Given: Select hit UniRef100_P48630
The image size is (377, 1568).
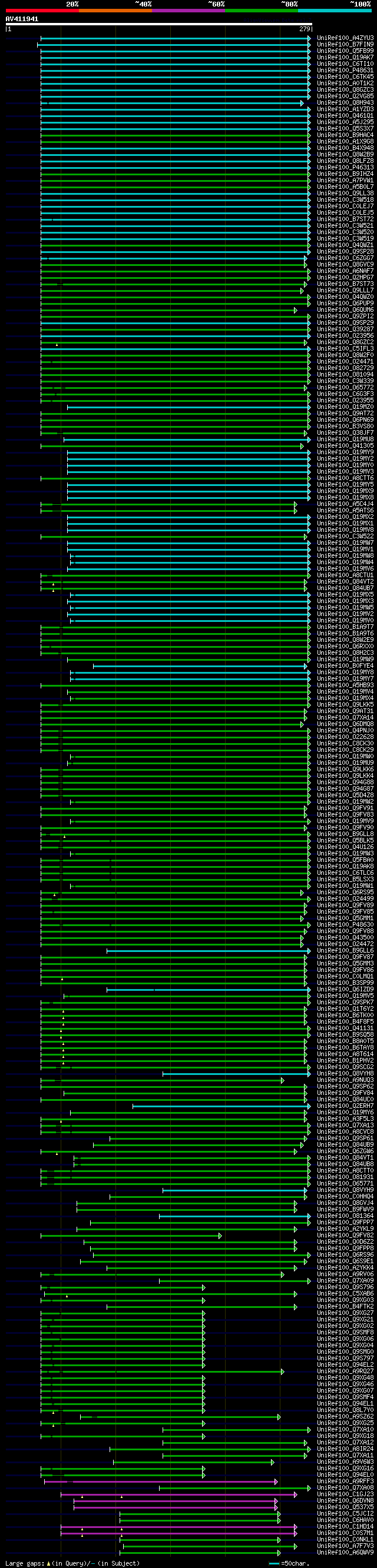Looking at the screenshot, I should point(345,924).
